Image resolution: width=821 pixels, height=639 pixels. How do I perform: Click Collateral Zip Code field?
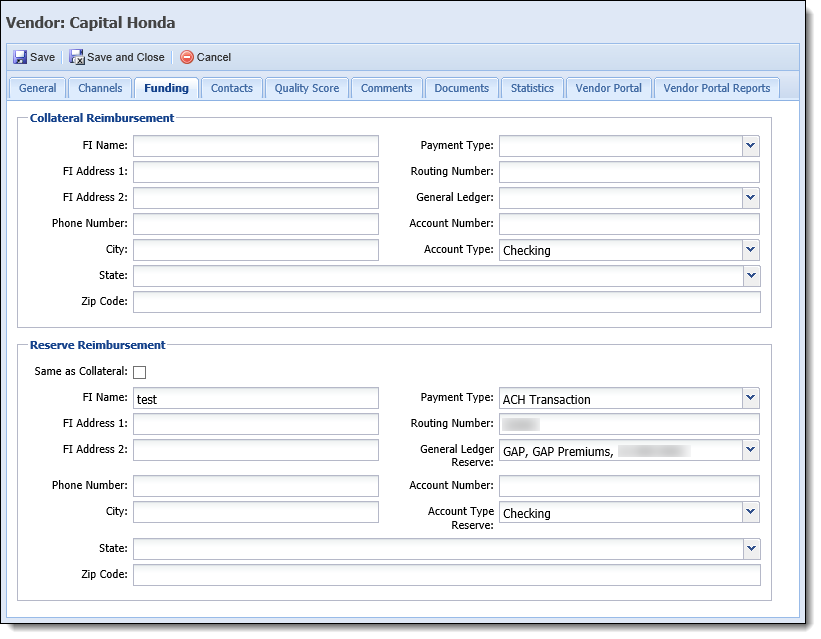click(x=447, y=302)
